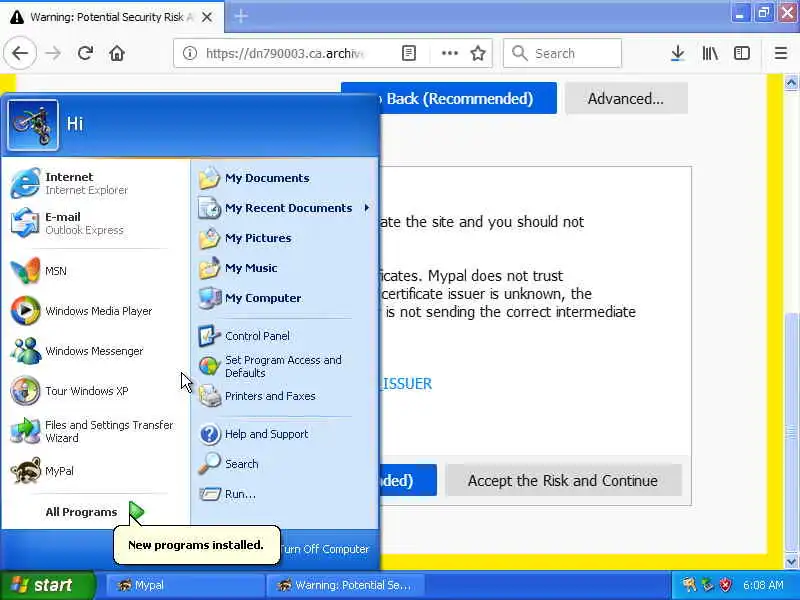Image resolution: width=800 pixels, height=600 pixels.
Task: Open My Pictures folder
Action: (x=285, y=238)
